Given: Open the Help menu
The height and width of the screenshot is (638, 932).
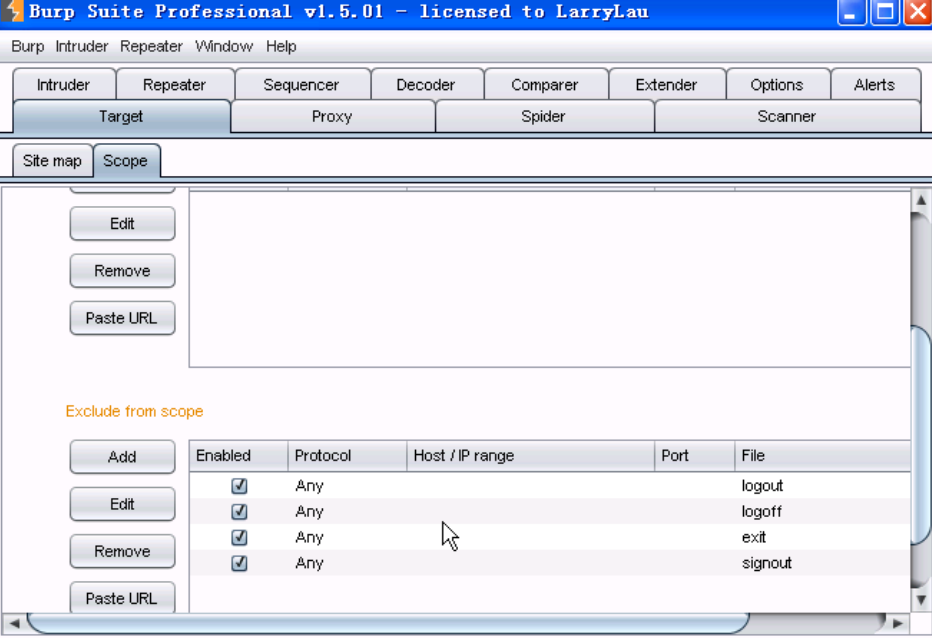Looking at the screenshot, I should 281,46.
